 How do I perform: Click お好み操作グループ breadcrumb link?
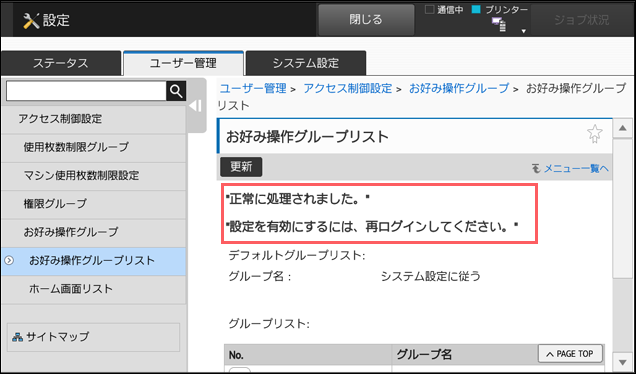(x=459, y=88)
